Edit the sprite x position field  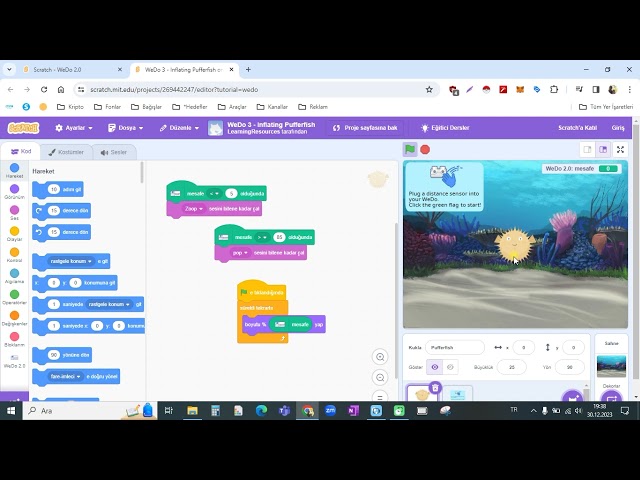click(x=524, y=347)
